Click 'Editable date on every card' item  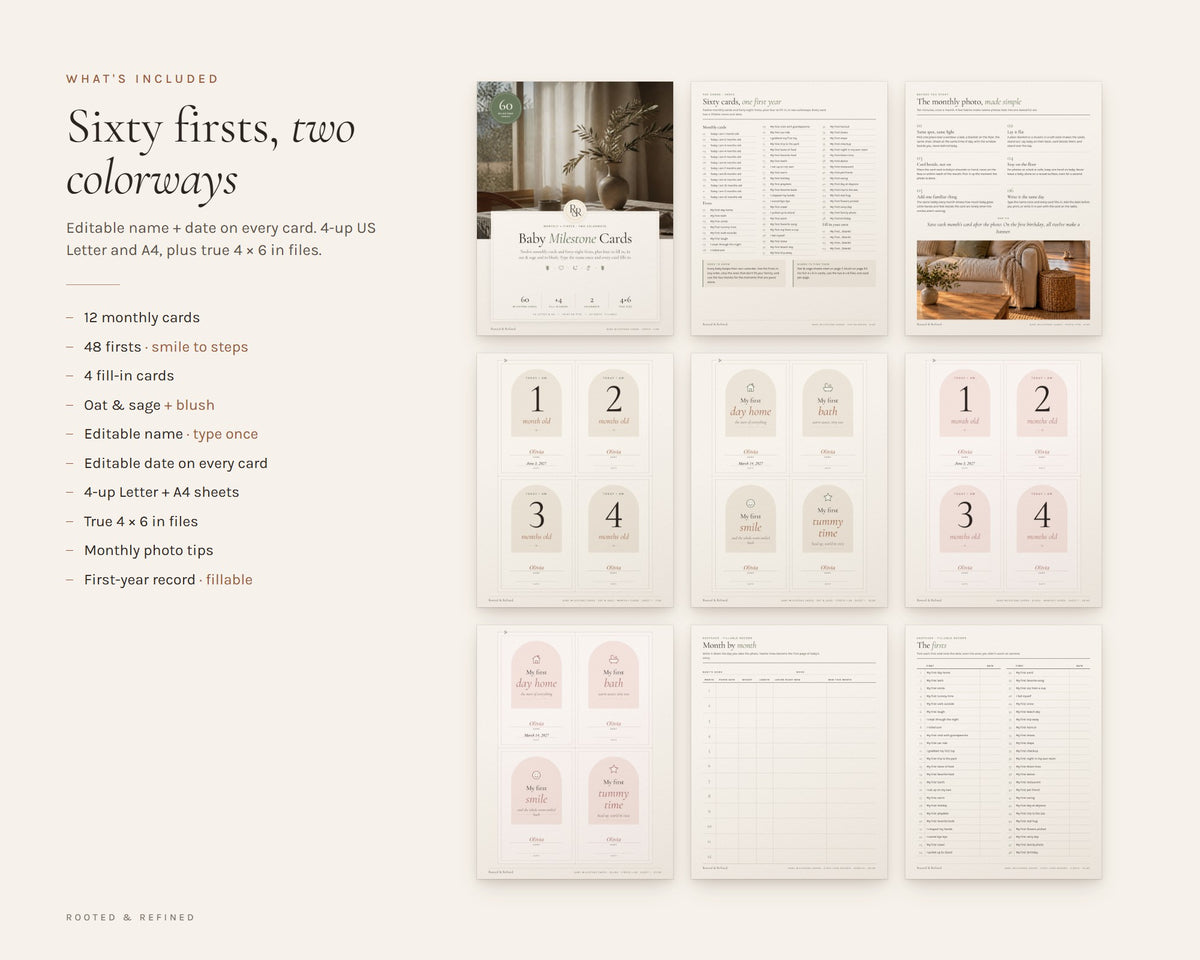pyautogui.click(x=176, y=463)
